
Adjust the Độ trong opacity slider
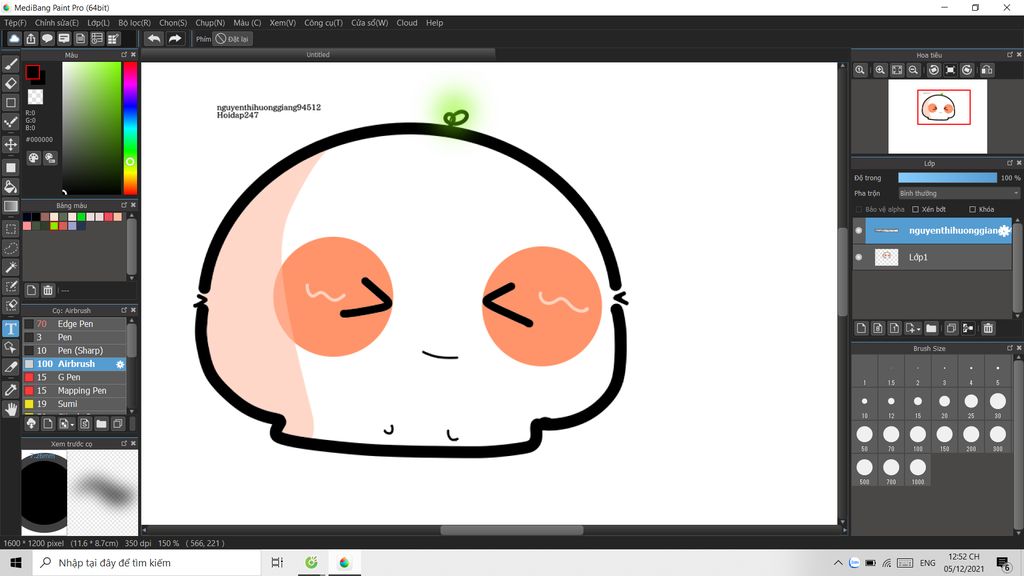click(x=948, y=178)
